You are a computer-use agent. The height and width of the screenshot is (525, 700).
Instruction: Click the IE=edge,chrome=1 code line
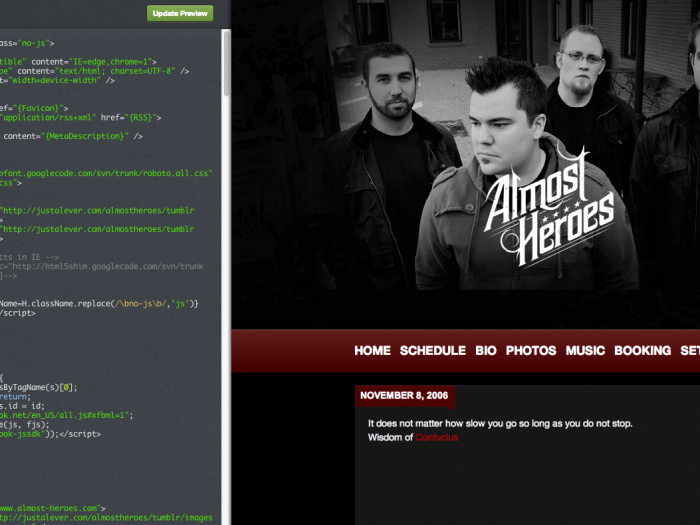[x=79, y=62]
